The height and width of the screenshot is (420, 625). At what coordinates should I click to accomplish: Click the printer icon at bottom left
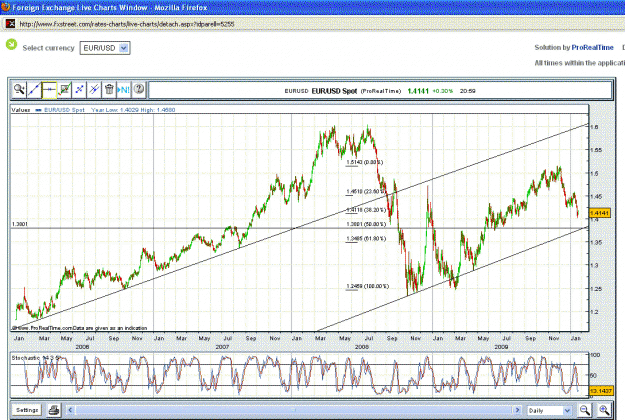(54, 410)
